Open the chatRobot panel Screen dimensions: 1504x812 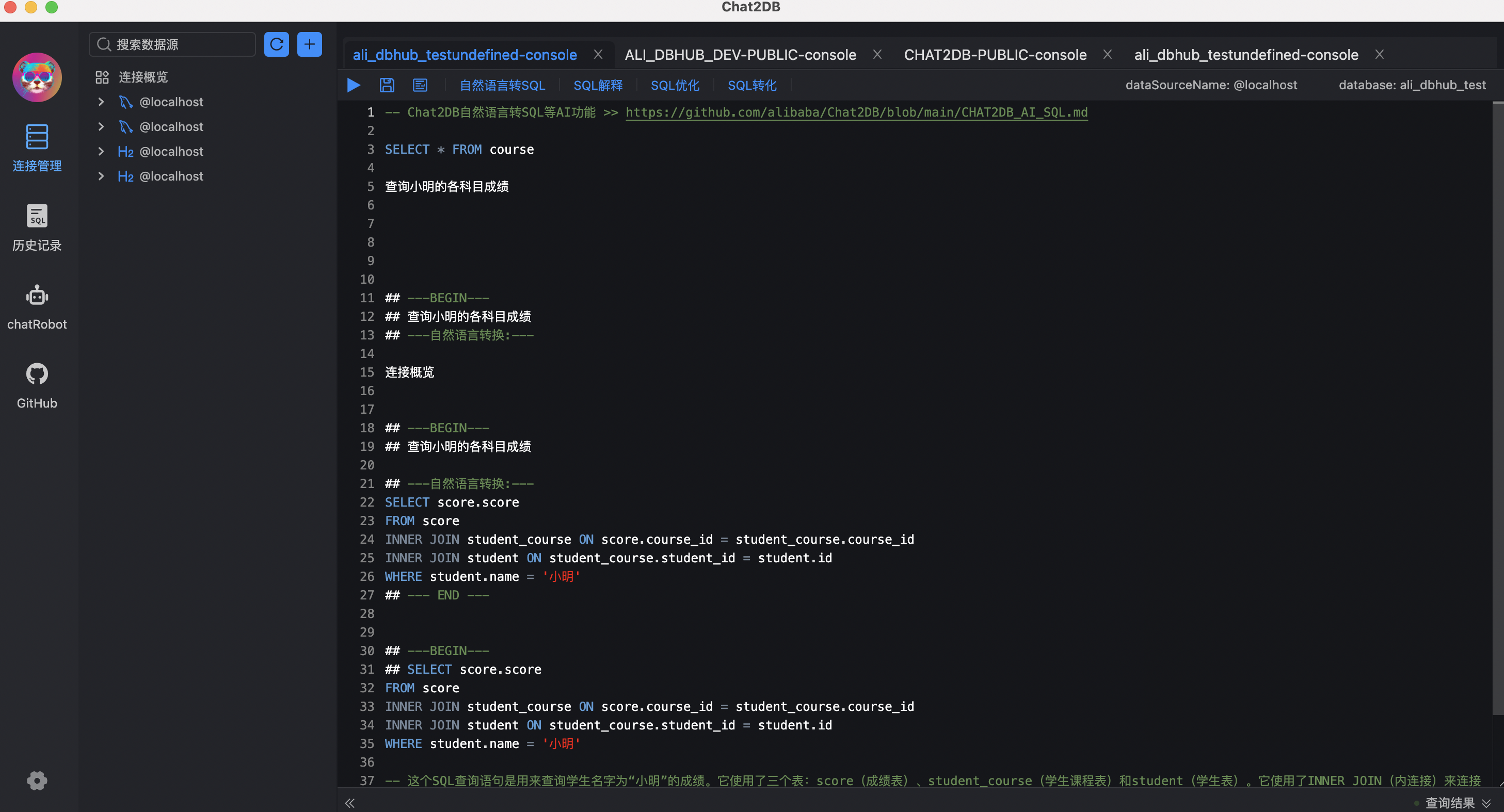(37, 307)
